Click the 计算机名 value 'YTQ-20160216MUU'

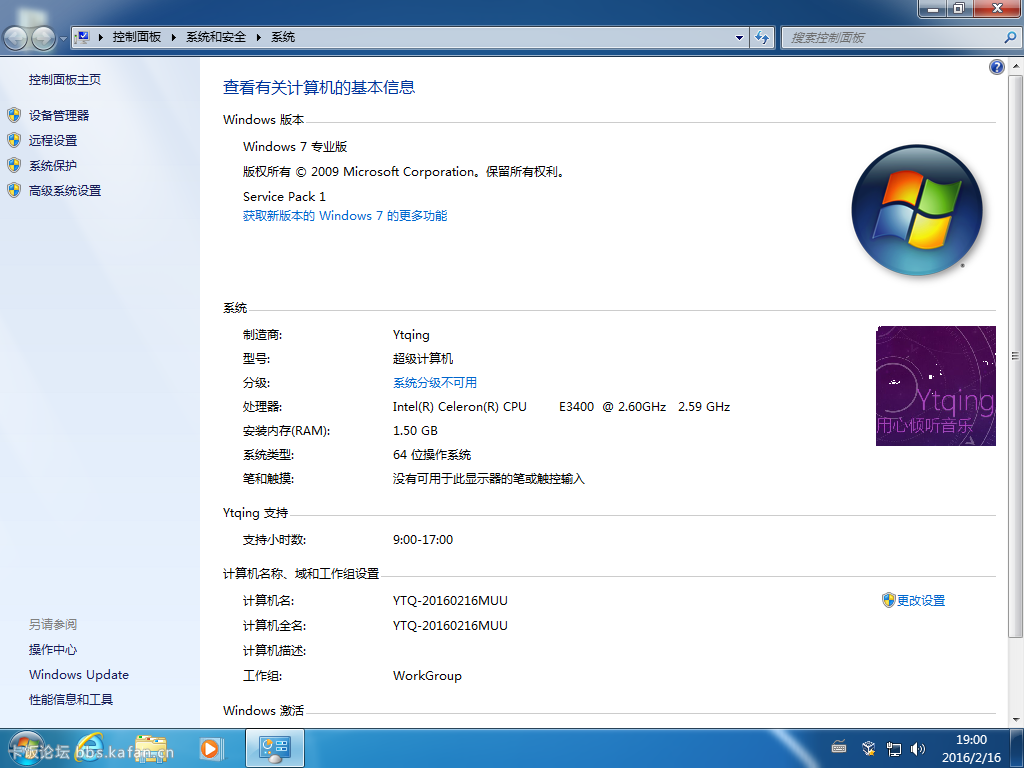pos(450,601)
